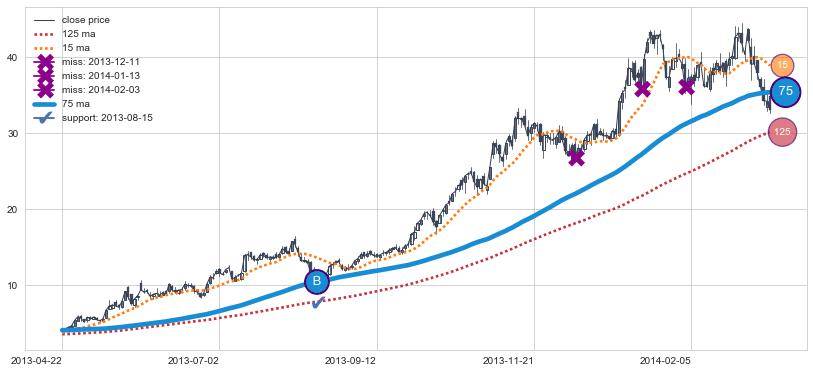
Task: Click y-axis tick label 40
Action: pos(15,58)
